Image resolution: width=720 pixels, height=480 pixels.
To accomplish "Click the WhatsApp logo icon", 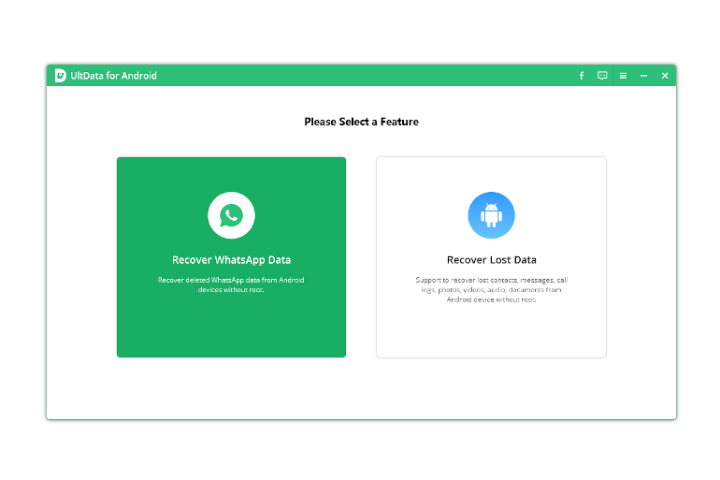I will 231,215.
